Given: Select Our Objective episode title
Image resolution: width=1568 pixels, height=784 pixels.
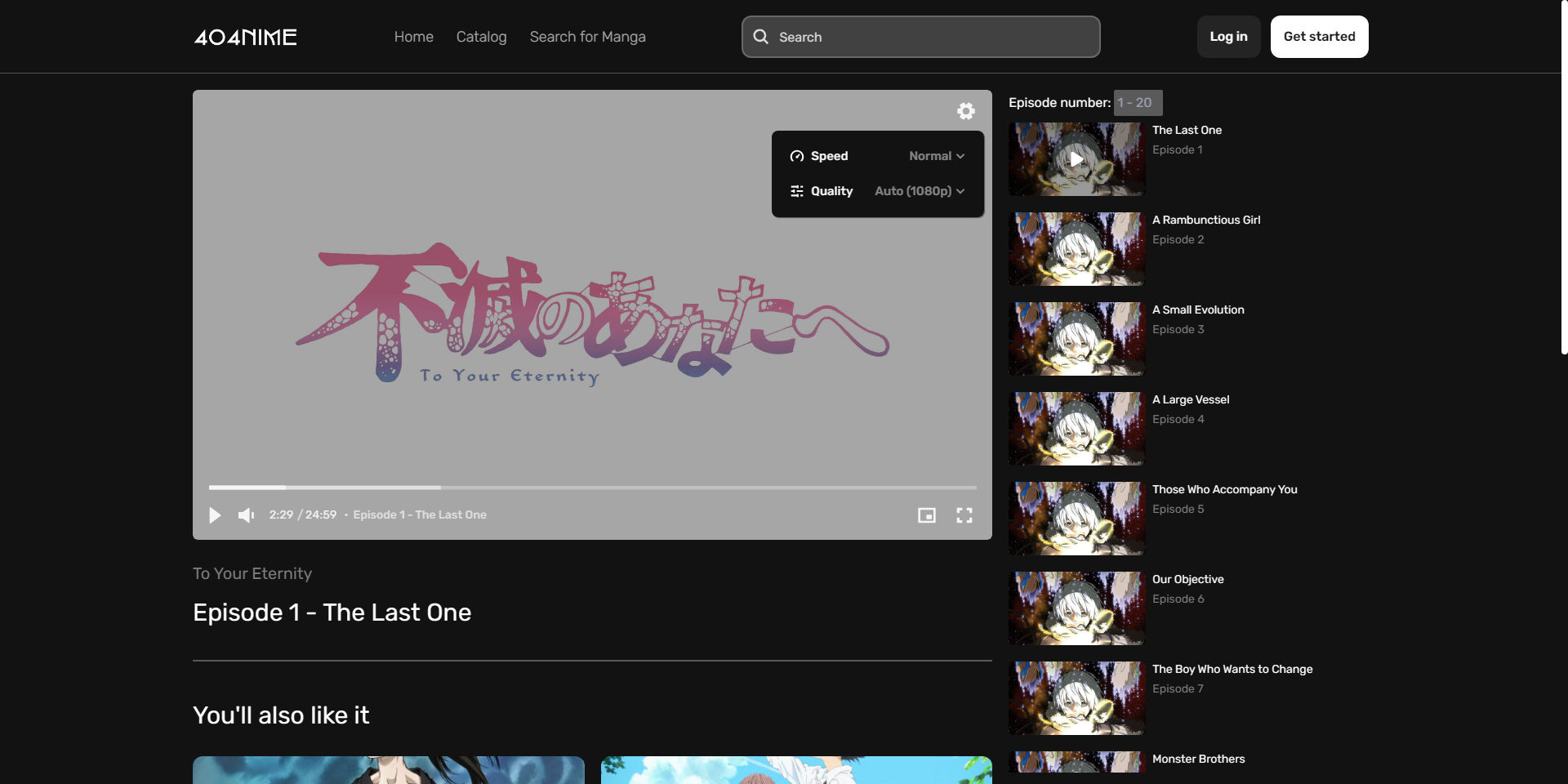Looking at the screenshot, I should [x=1188, y=579].
